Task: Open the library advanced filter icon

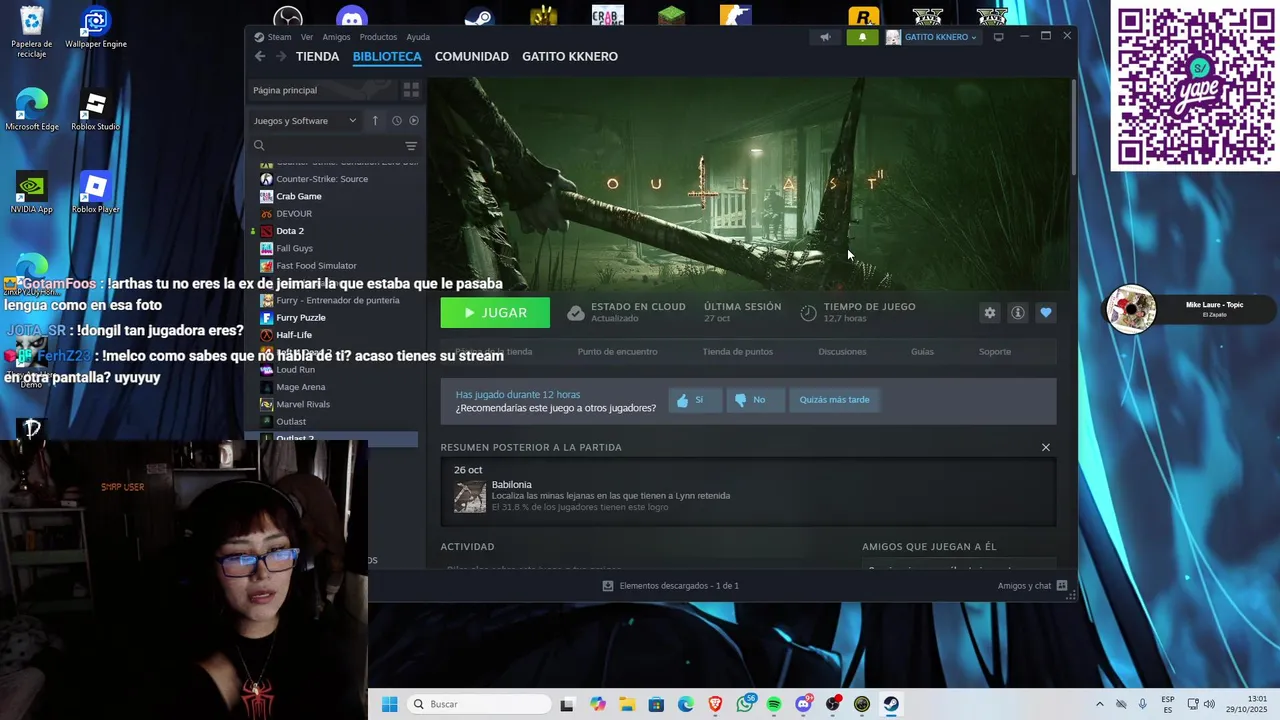Action: point(411,145)
